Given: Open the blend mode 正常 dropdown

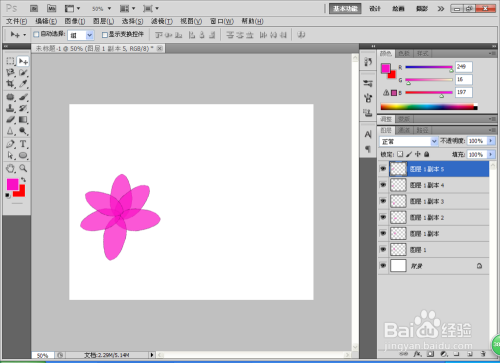Looking at the screenshot, I should point(434,141).
